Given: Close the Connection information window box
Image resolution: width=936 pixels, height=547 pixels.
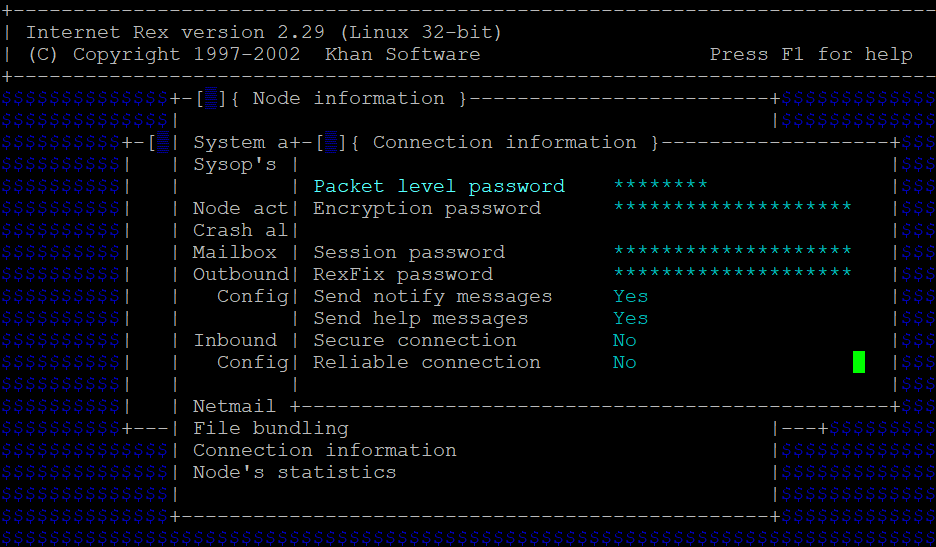Looking at the screenshot, I should click(x=331, y=142).
